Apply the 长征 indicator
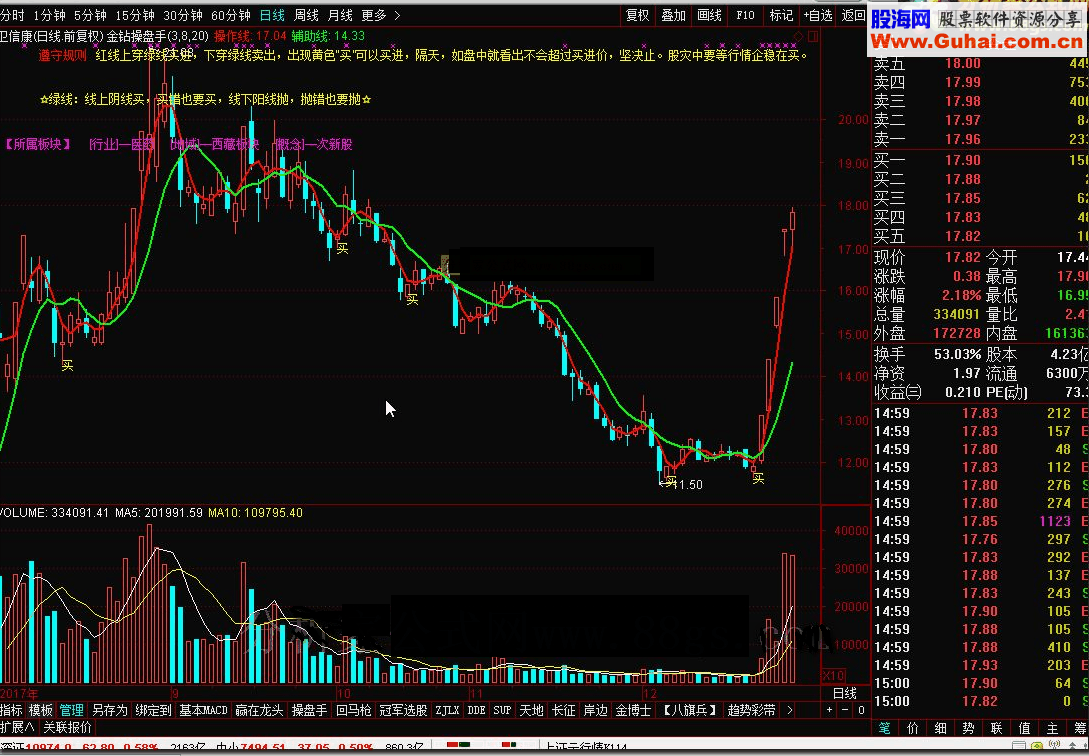 coord(563,710)
